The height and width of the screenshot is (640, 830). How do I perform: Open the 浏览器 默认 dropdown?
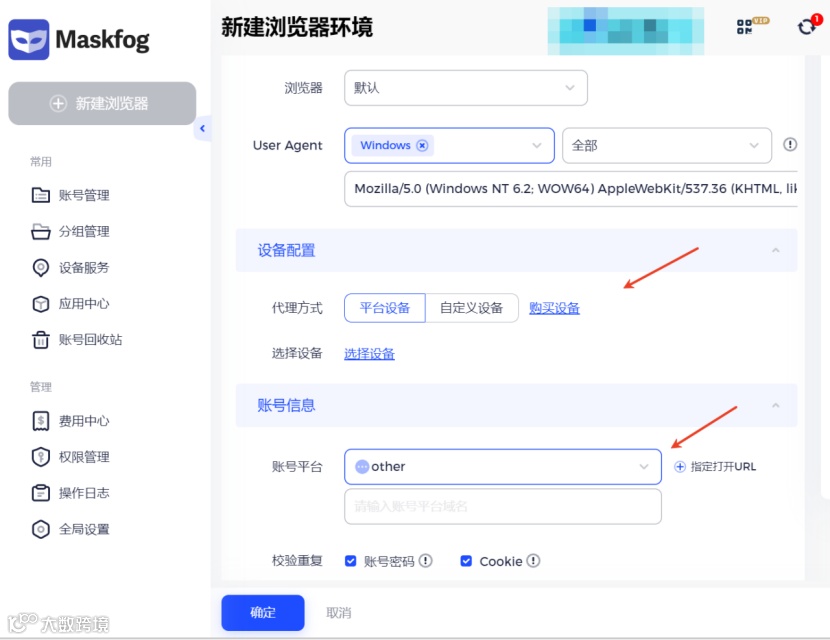click(466, 88)
